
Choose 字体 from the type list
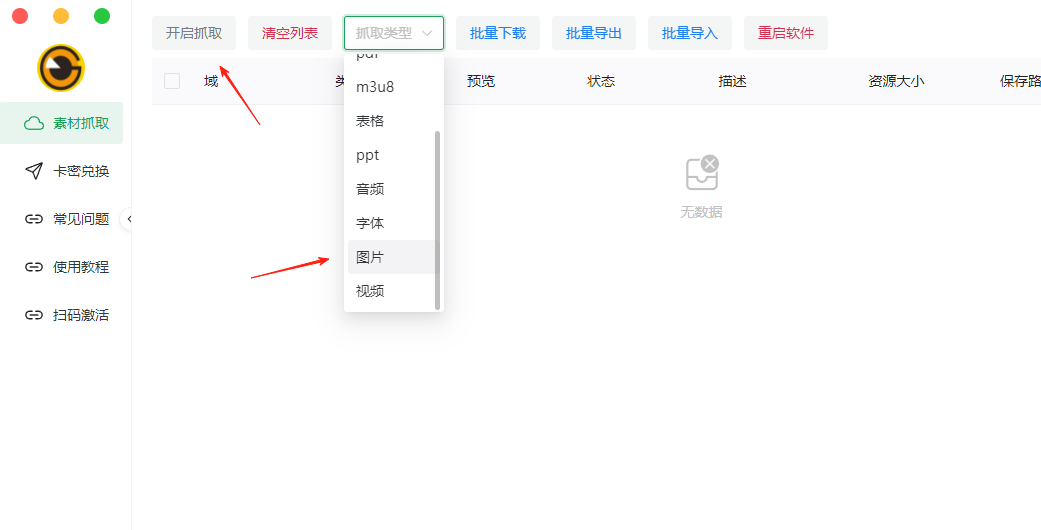pos(394,223)
